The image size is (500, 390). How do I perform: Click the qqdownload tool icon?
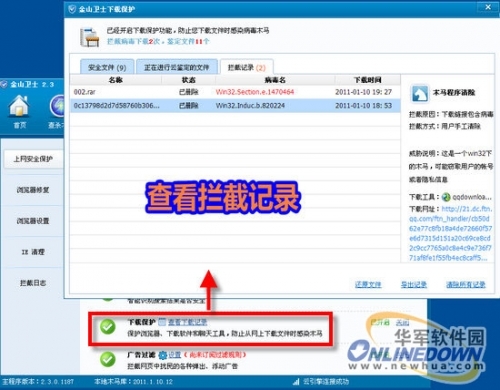tap(446, 197)
